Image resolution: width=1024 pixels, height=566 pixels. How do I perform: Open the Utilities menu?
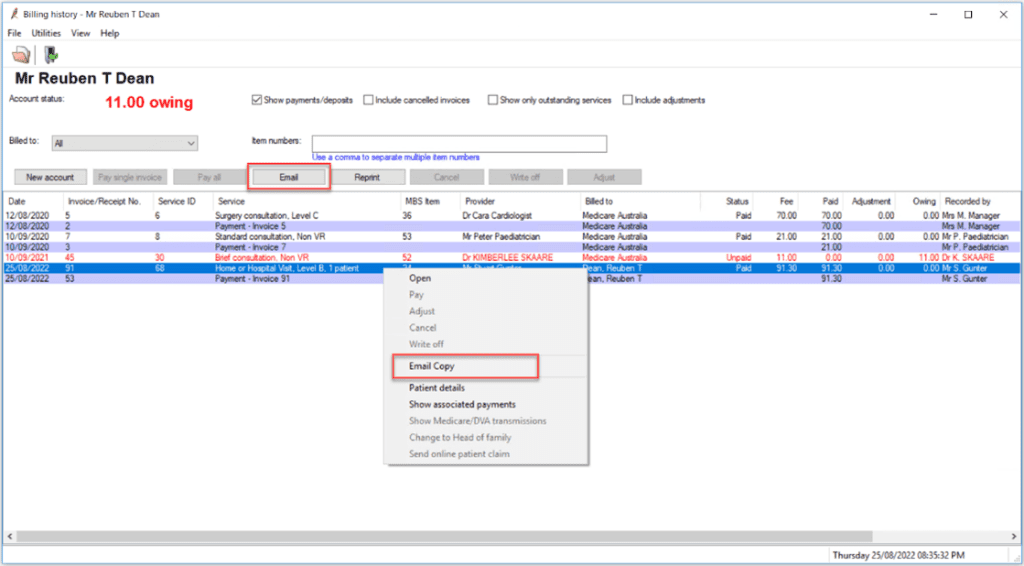click(x=46, y=33)
